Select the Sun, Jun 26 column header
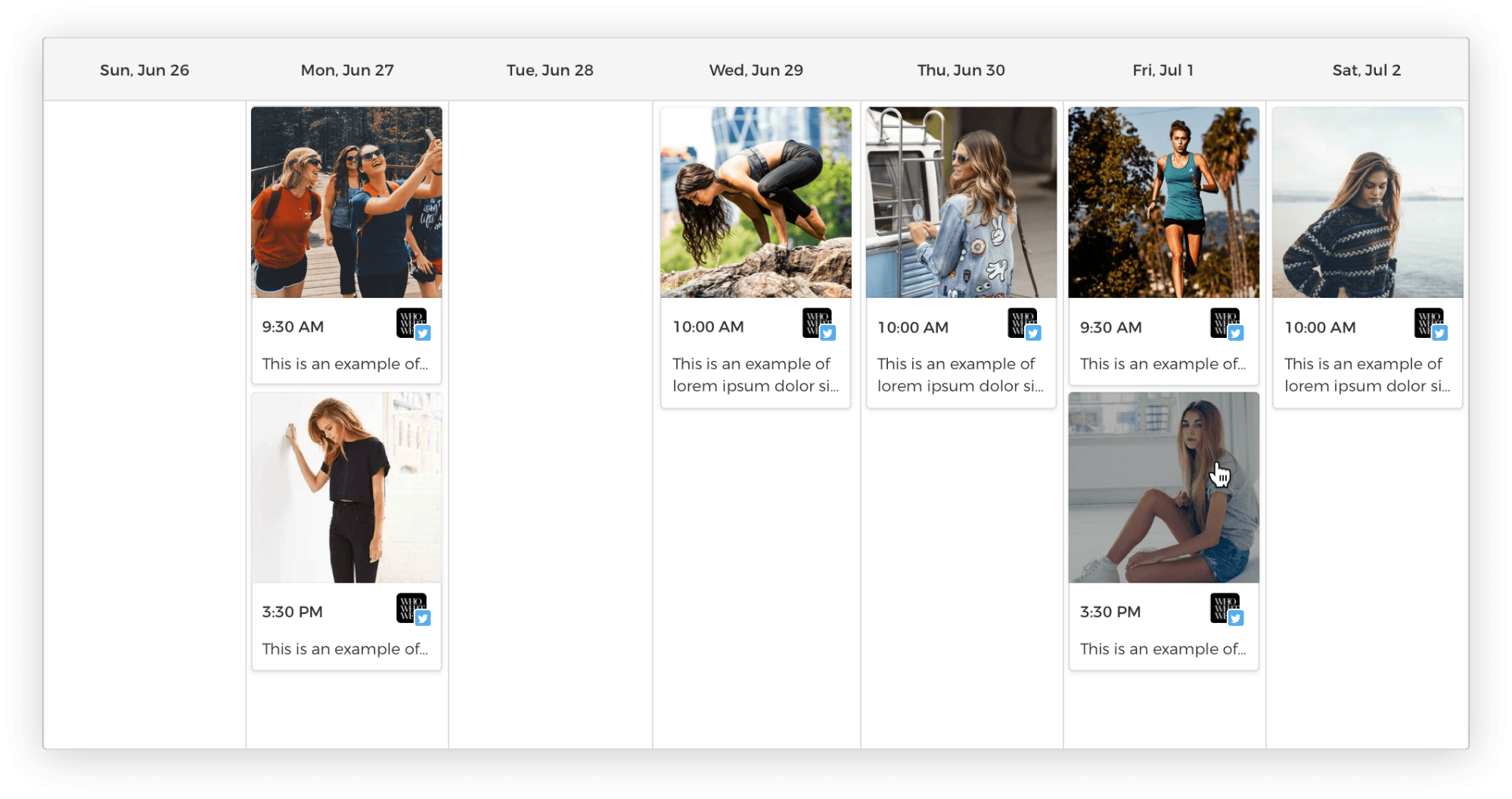 (x=144, y=70)
